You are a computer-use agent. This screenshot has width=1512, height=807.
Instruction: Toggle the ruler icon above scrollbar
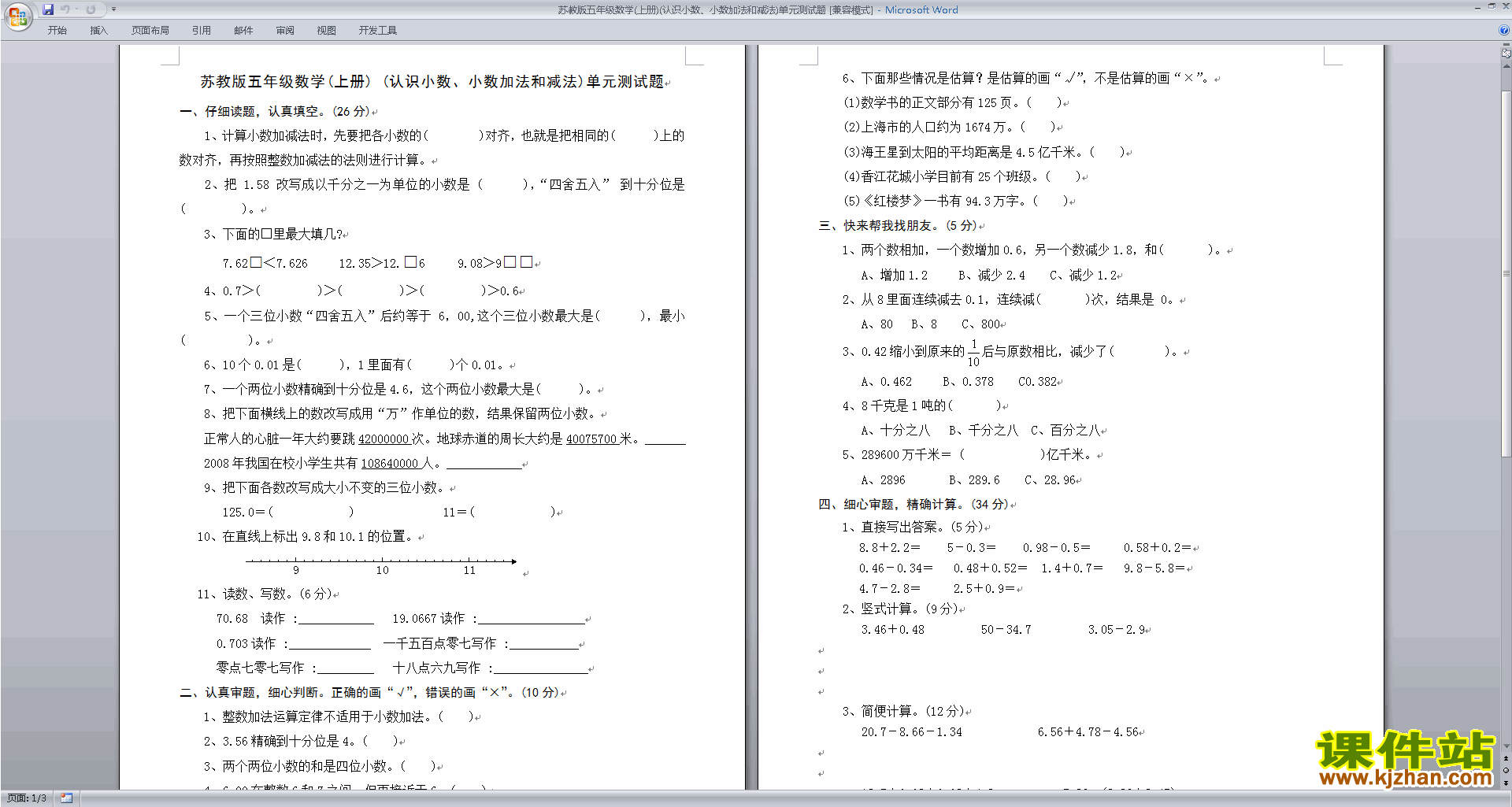coord(1506,53)
